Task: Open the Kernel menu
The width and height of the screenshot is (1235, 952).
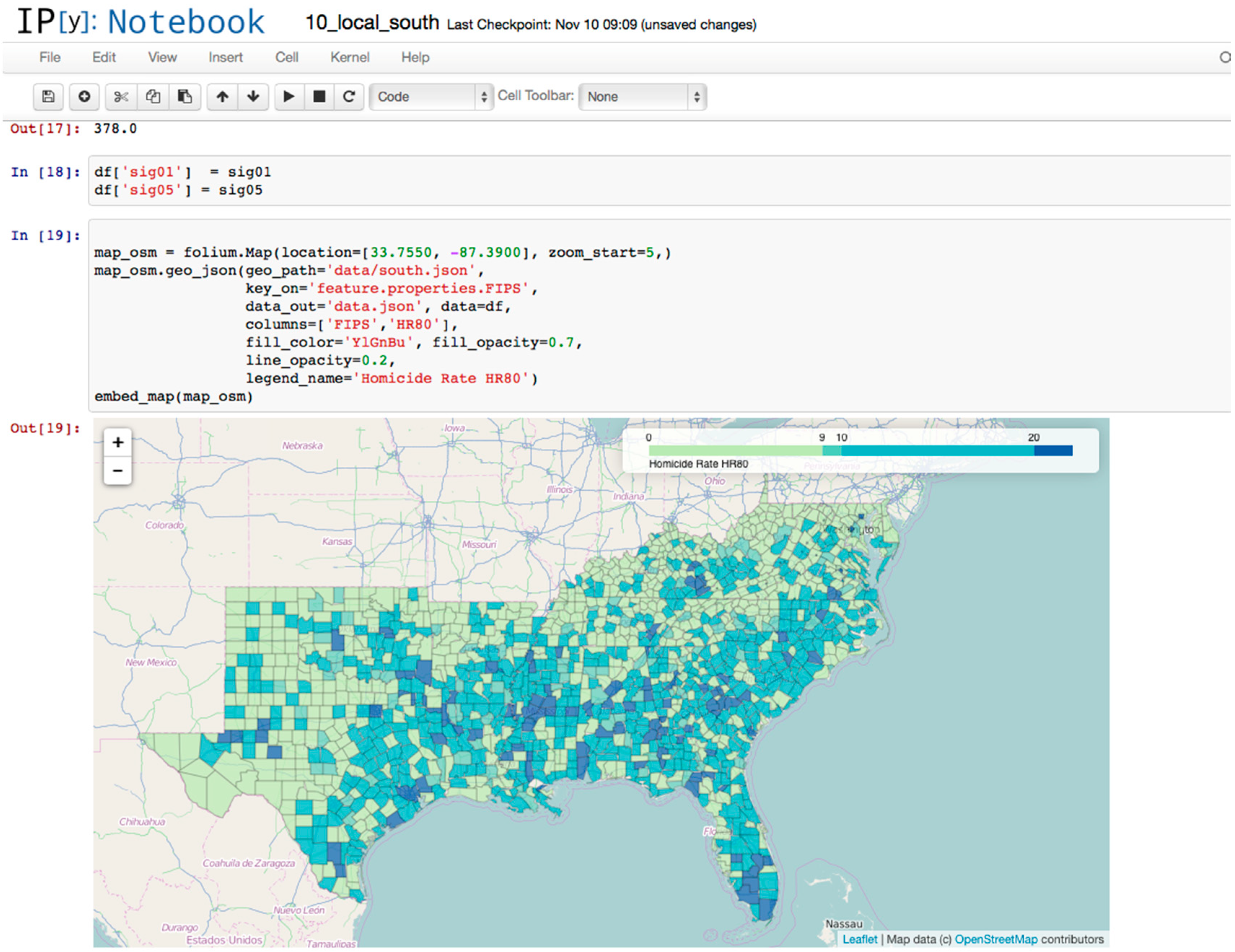Action: pyautogui.click(x=350, y=57)
